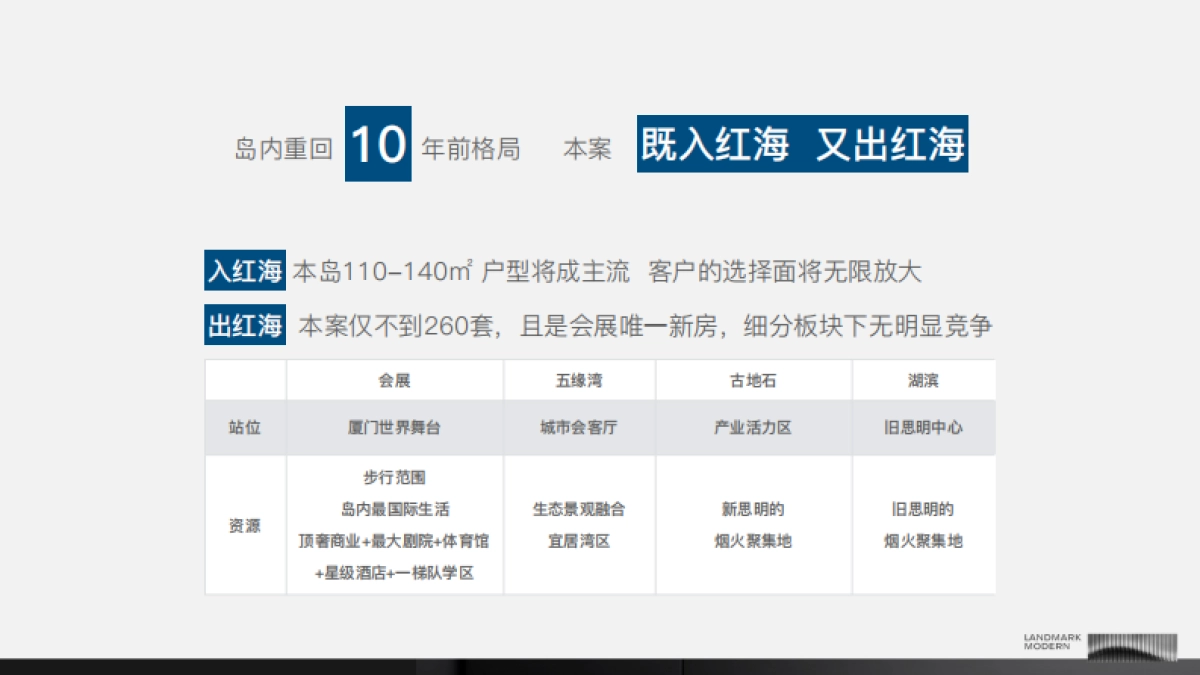Click the 城市会客厅 table cell
1200x675 pixels.
pyautogui.click(x=579, y=427)
